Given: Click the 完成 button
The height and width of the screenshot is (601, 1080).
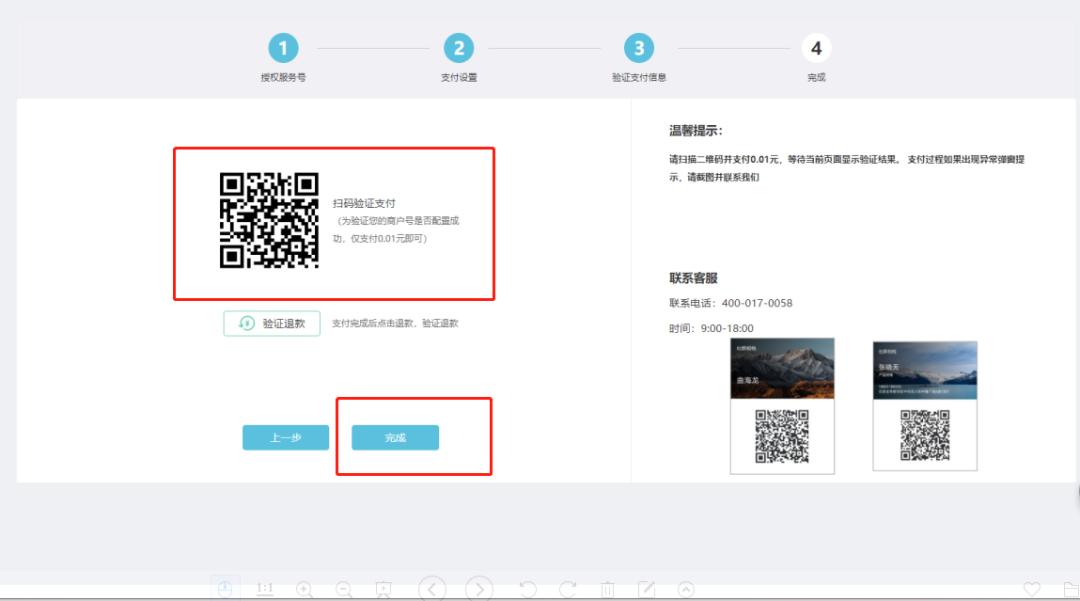Looking at the screenshot, I should point(395,437).
